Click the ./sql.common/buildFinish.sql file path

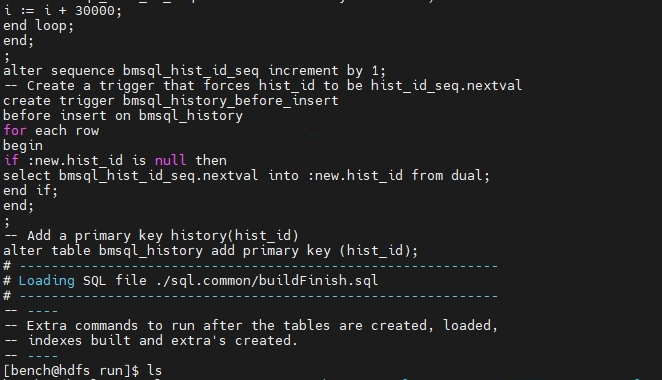(267, 281)
